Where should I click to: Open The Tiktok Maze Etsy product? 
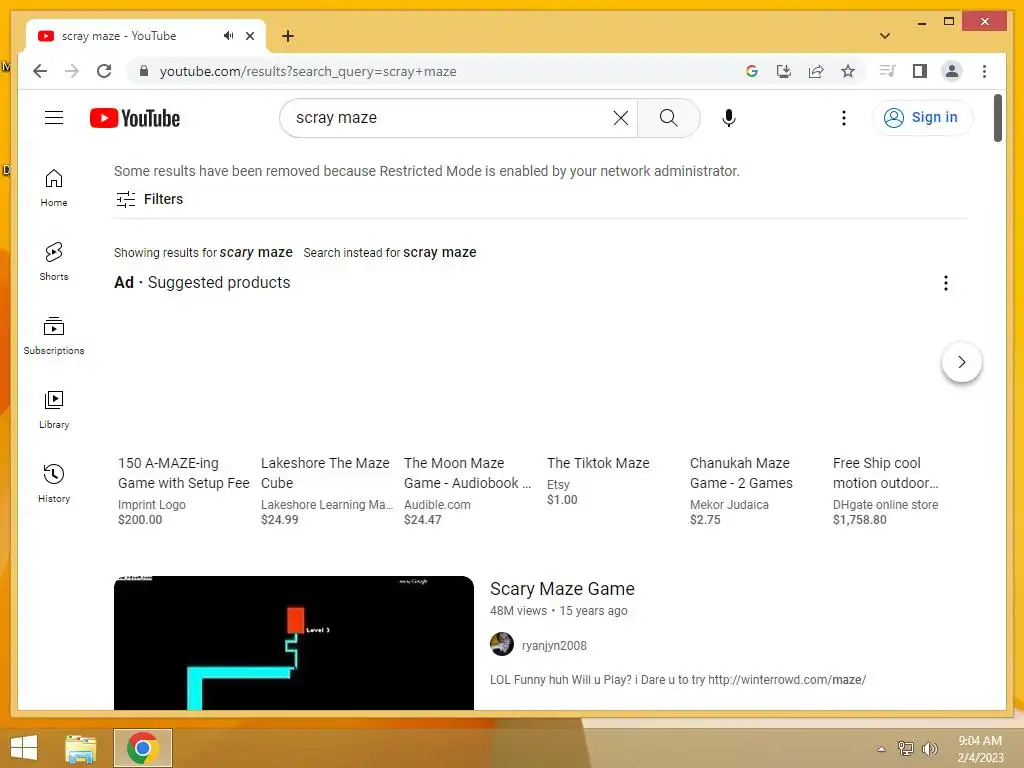click(x=598, y=463)
